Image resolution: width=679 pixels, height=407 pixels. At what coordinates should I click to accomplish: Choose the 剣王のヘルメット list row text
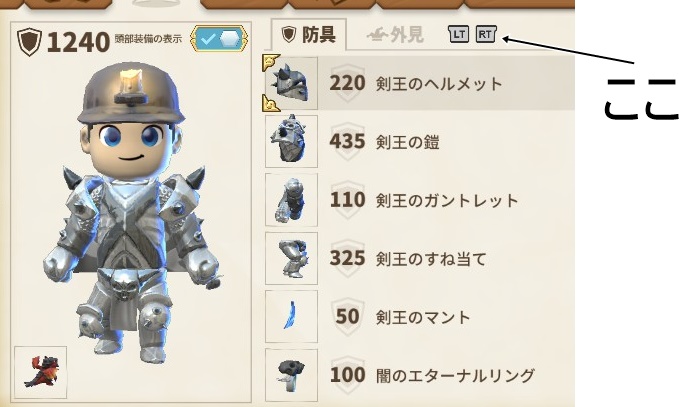coord(439,83)
